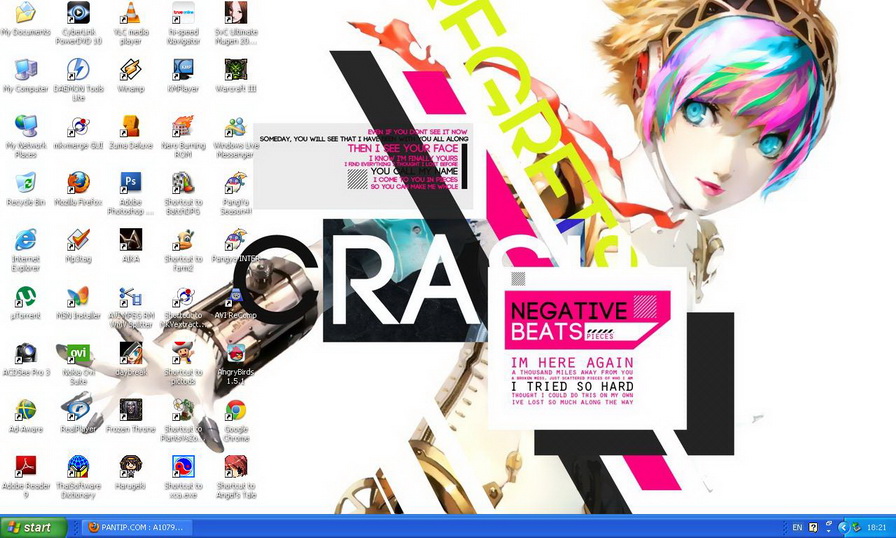Open the yin-yang shortcut icon
The height and width of the screenshot is (538, 896).
click(183, 466)
